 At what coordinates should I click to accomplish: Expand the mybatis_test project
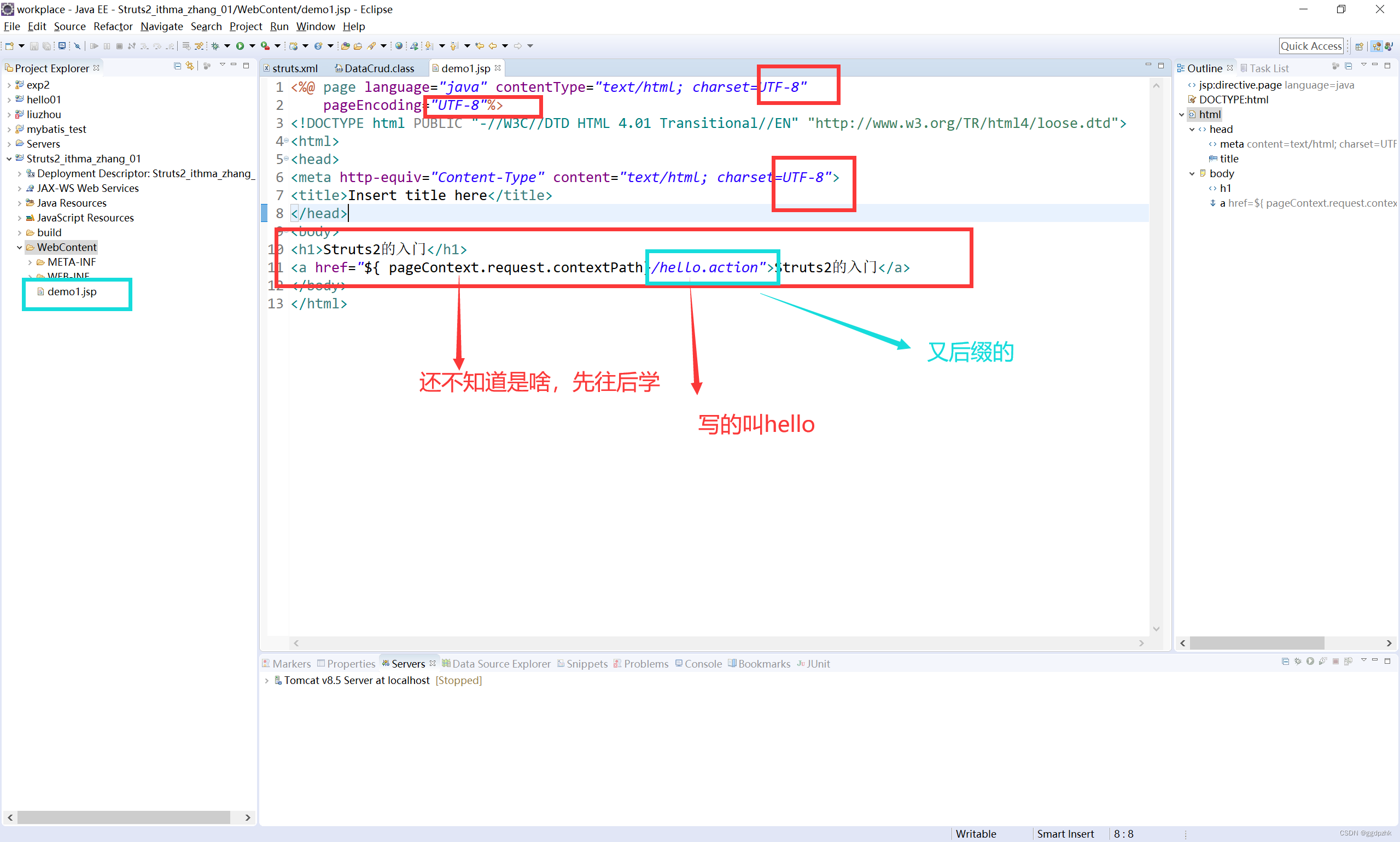point(9,130)
